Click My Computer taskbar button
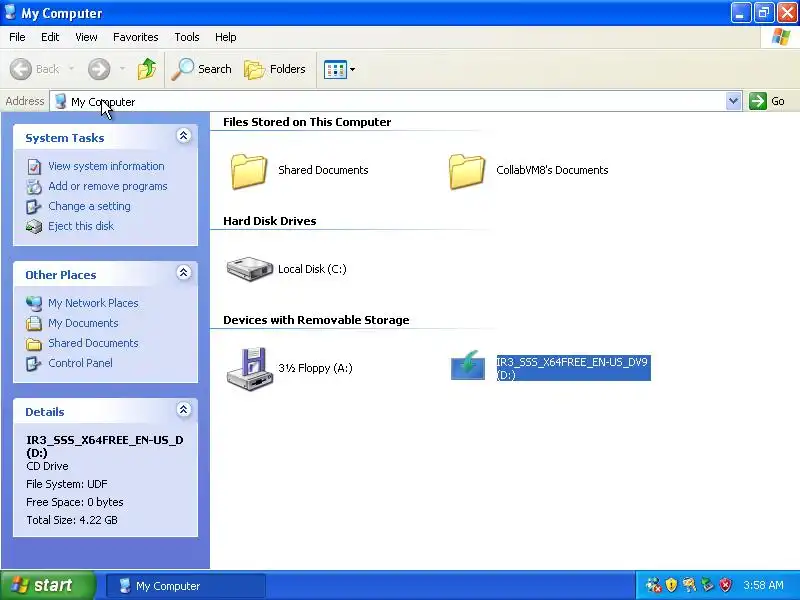 (186, 586)
